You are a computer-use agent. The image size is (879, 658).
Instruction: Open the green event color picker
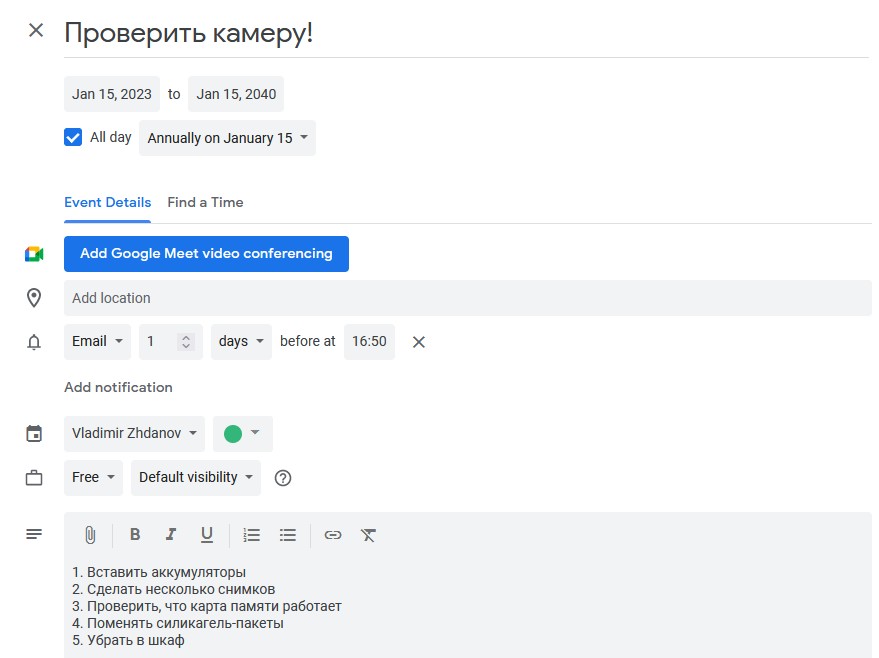tap(243, 433)
